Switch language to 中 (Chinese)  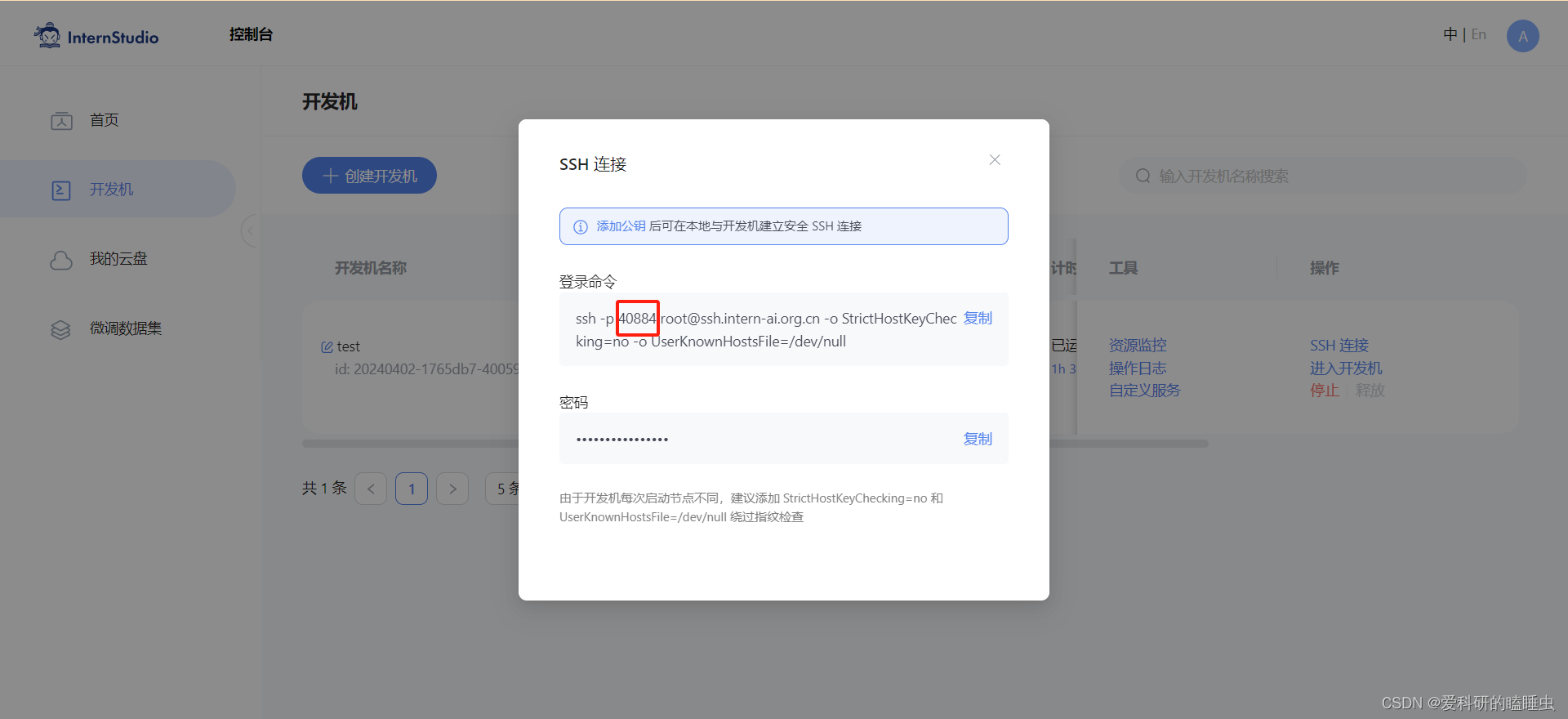[1450, 34]
